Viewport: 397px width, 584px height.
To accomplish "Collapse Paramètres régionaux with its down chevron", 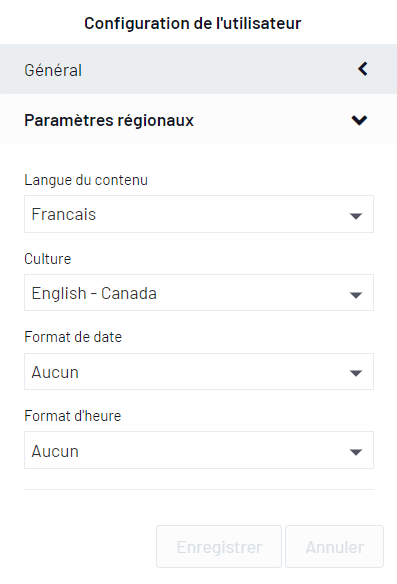I will [x=359, y=120].
